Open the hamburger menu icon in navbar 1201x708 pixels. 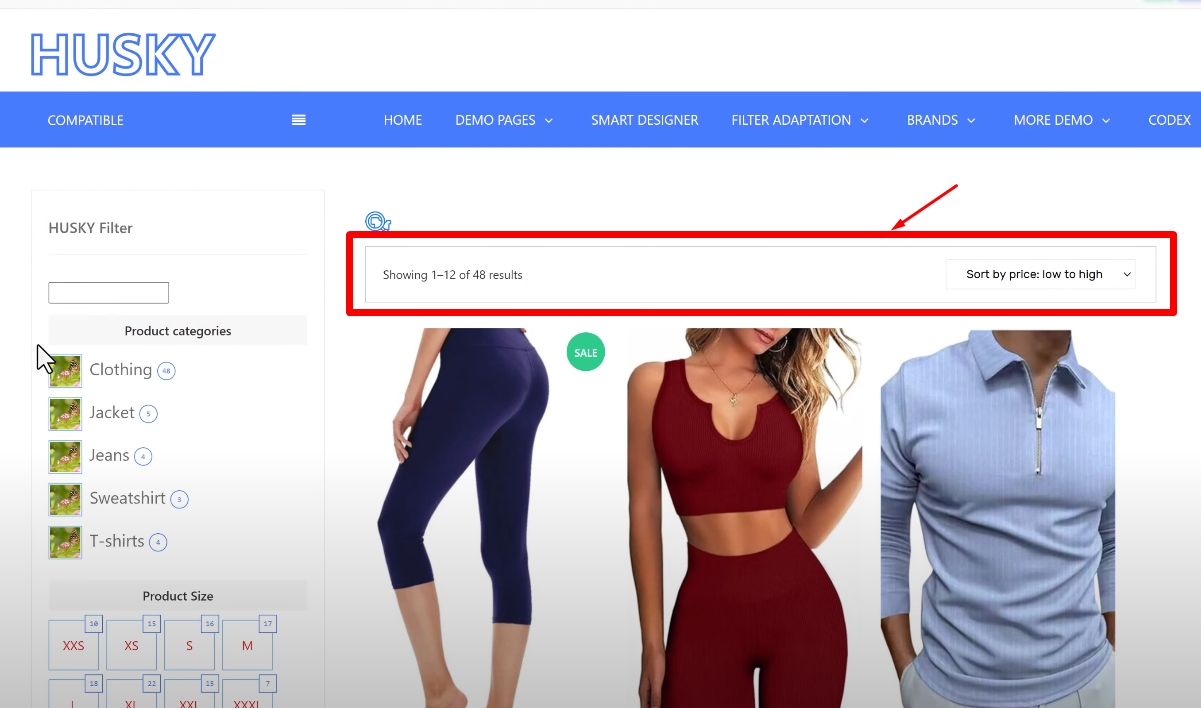click(298, 120)
